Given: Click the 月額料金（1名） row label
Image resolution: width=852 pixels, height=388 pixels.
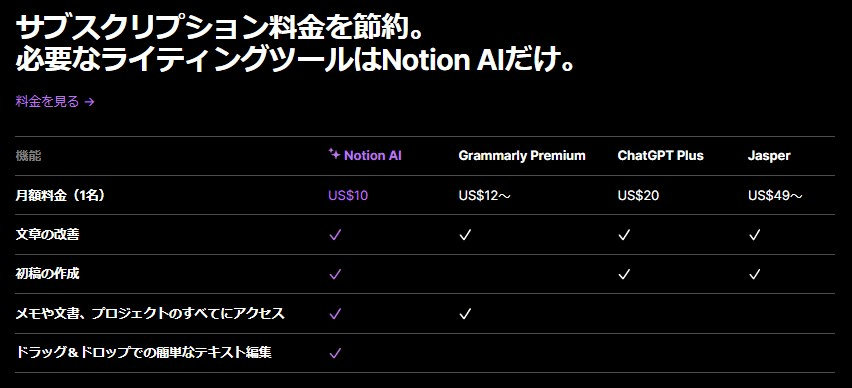Looking at the screenshot, I should point(60,196).
